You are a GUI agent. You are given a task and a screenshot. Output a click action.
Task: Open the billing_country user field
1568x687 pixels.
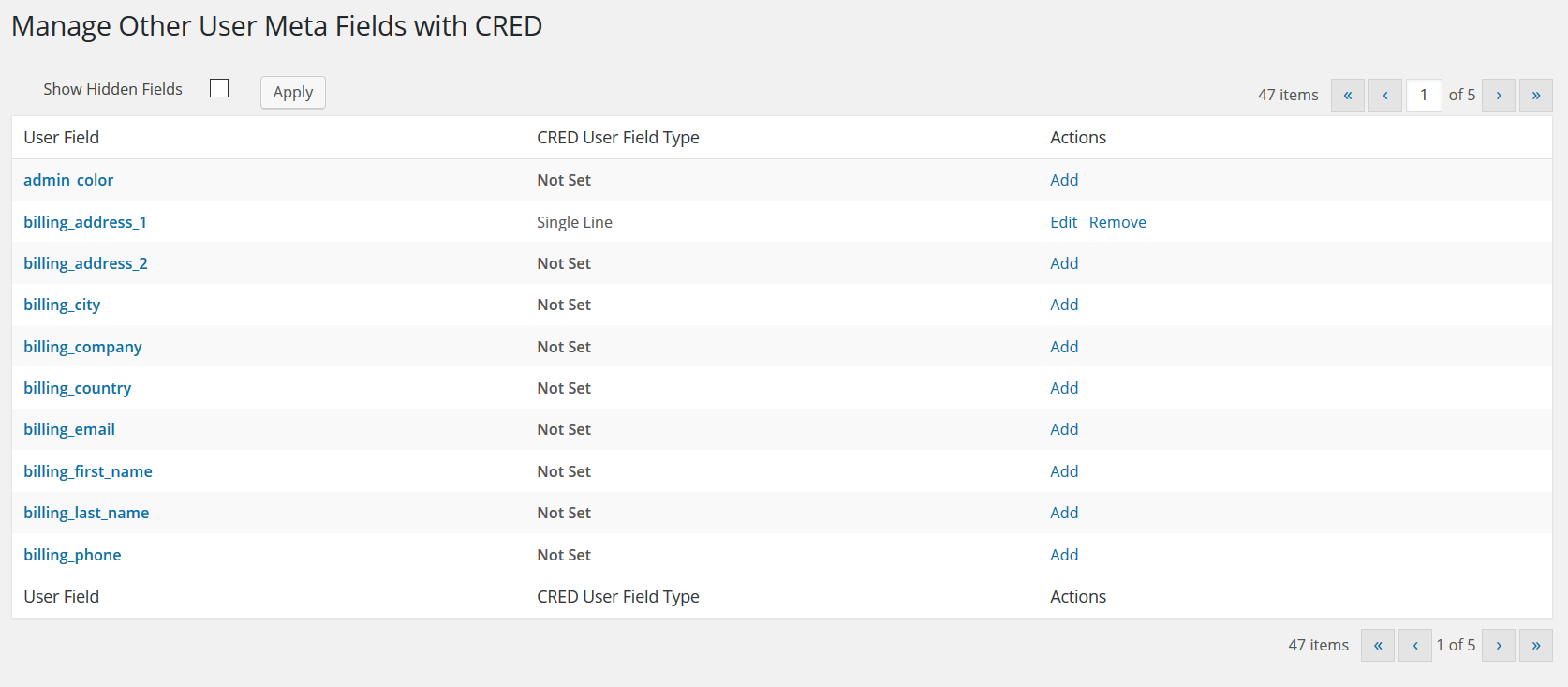tap(77, 388)
